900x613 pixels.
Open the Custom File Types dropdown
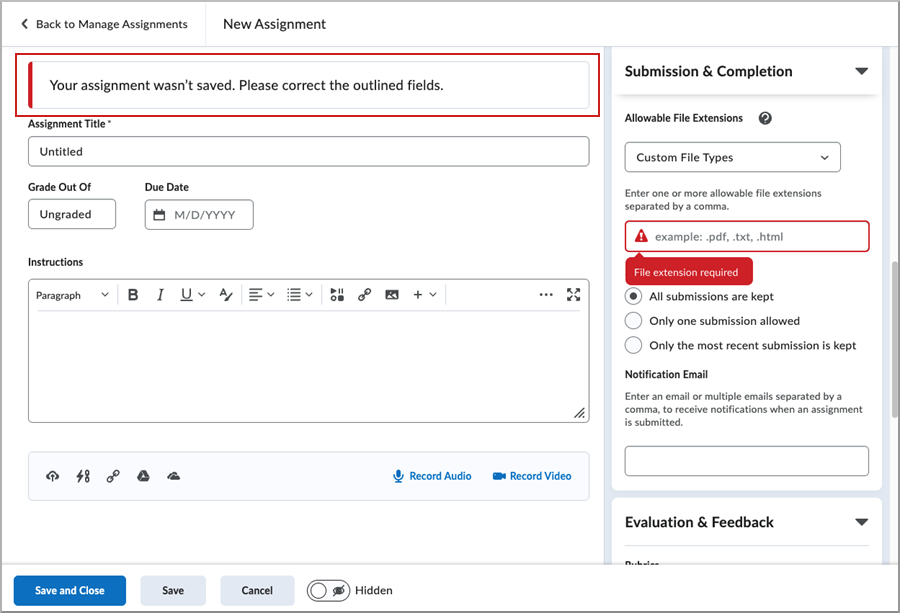pyautogui.click(x=732, y=157)
